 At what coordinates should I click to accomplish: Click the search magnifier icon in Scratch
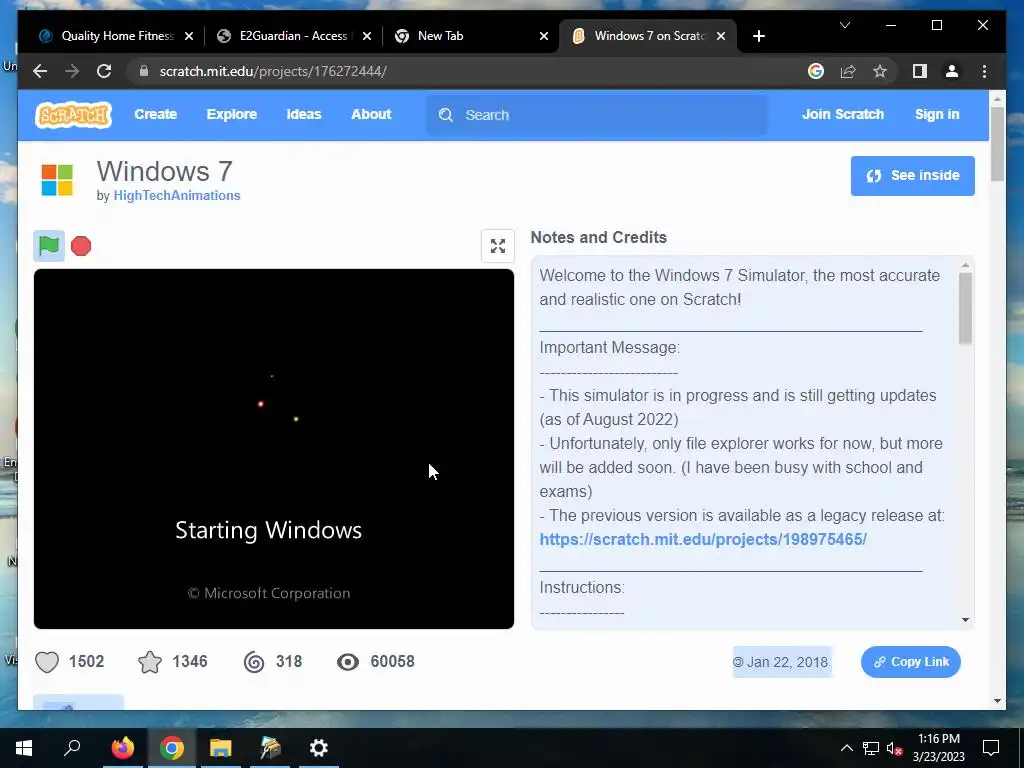pos(446,115)
